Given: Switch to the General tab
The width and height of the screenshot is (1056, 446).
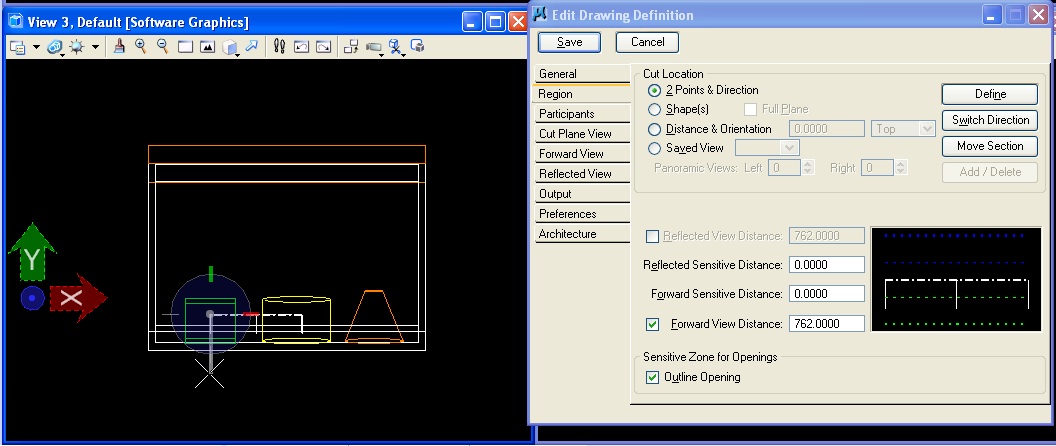Looking at the screenshot, I should pyautogui.click(x=581, y=74).
